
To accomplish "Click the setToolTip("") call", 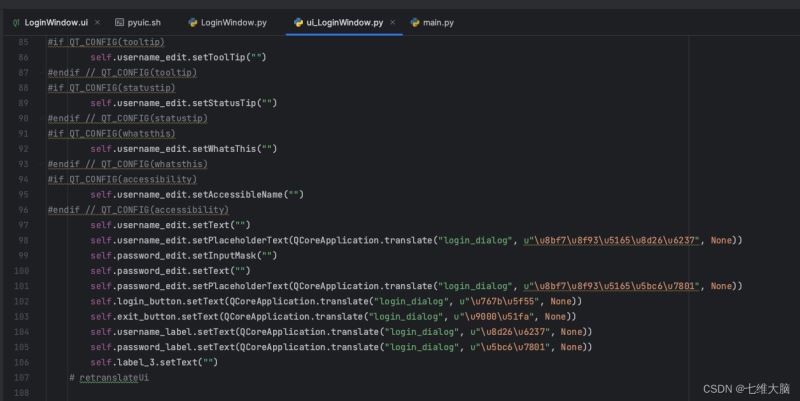I will pos(229,57).
